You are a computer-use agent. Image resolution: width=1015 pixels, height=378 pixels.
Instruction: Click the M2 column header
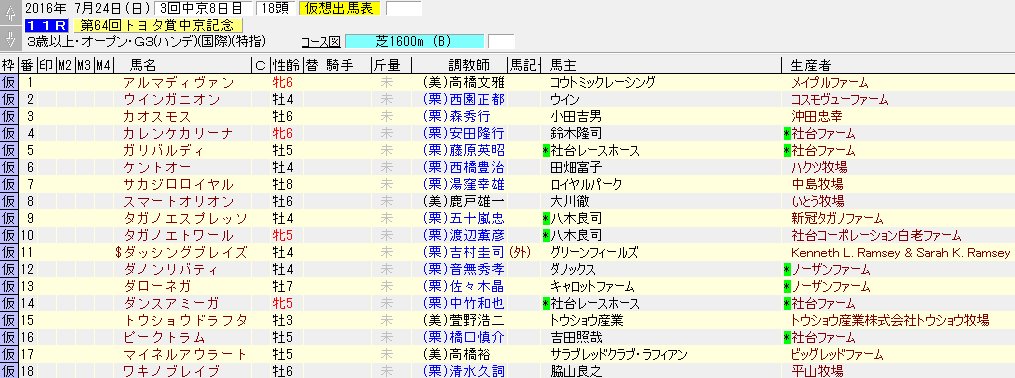tap(65, 65)
